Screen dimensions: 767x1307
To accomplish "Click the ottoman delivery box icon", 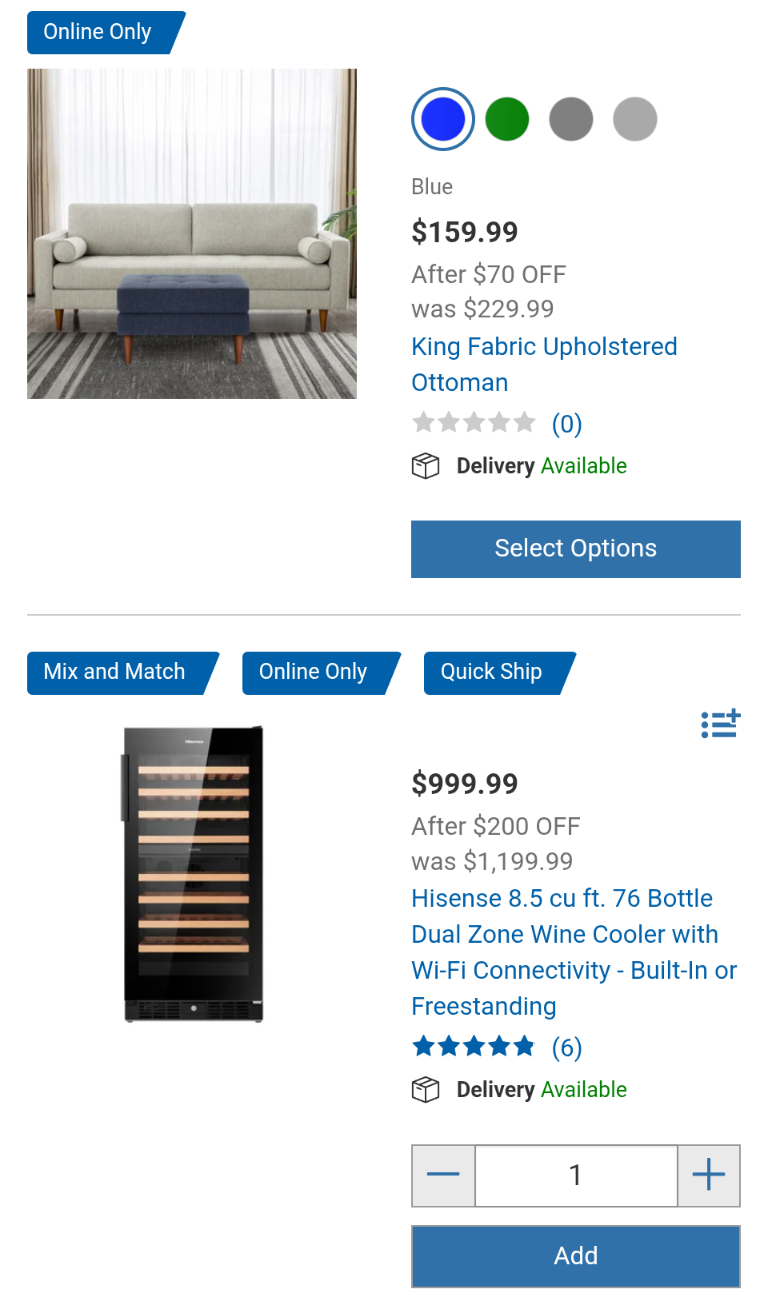I will (x=426, y=466).
